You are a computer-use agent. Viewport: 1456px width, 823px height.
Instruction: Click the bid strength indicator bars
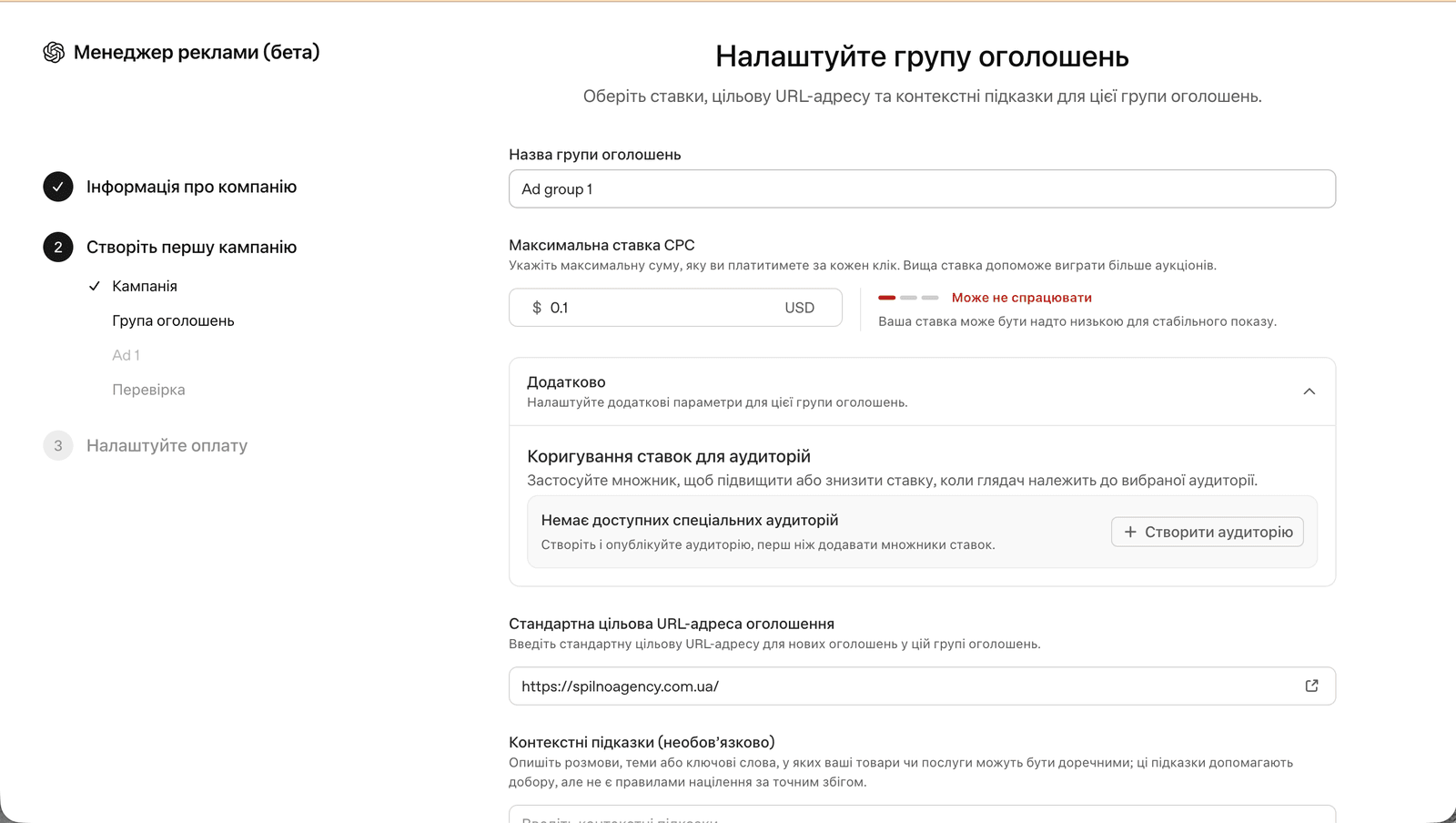pyautogui.click(x=908, y=298)
